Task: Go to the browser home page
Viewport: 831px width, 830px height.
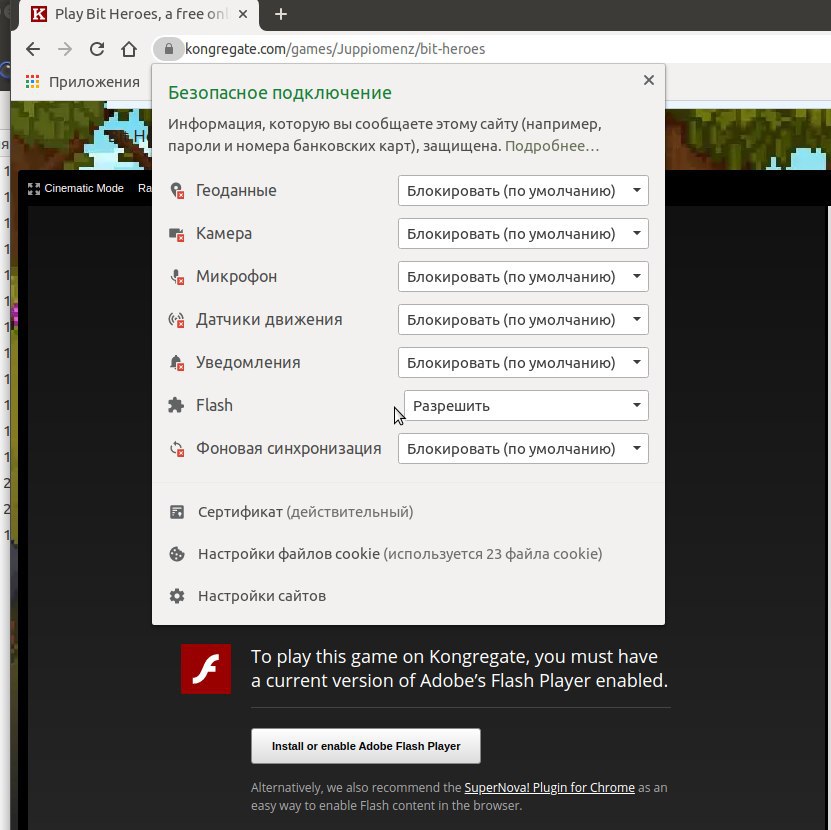Action: (x=129, y=49)
